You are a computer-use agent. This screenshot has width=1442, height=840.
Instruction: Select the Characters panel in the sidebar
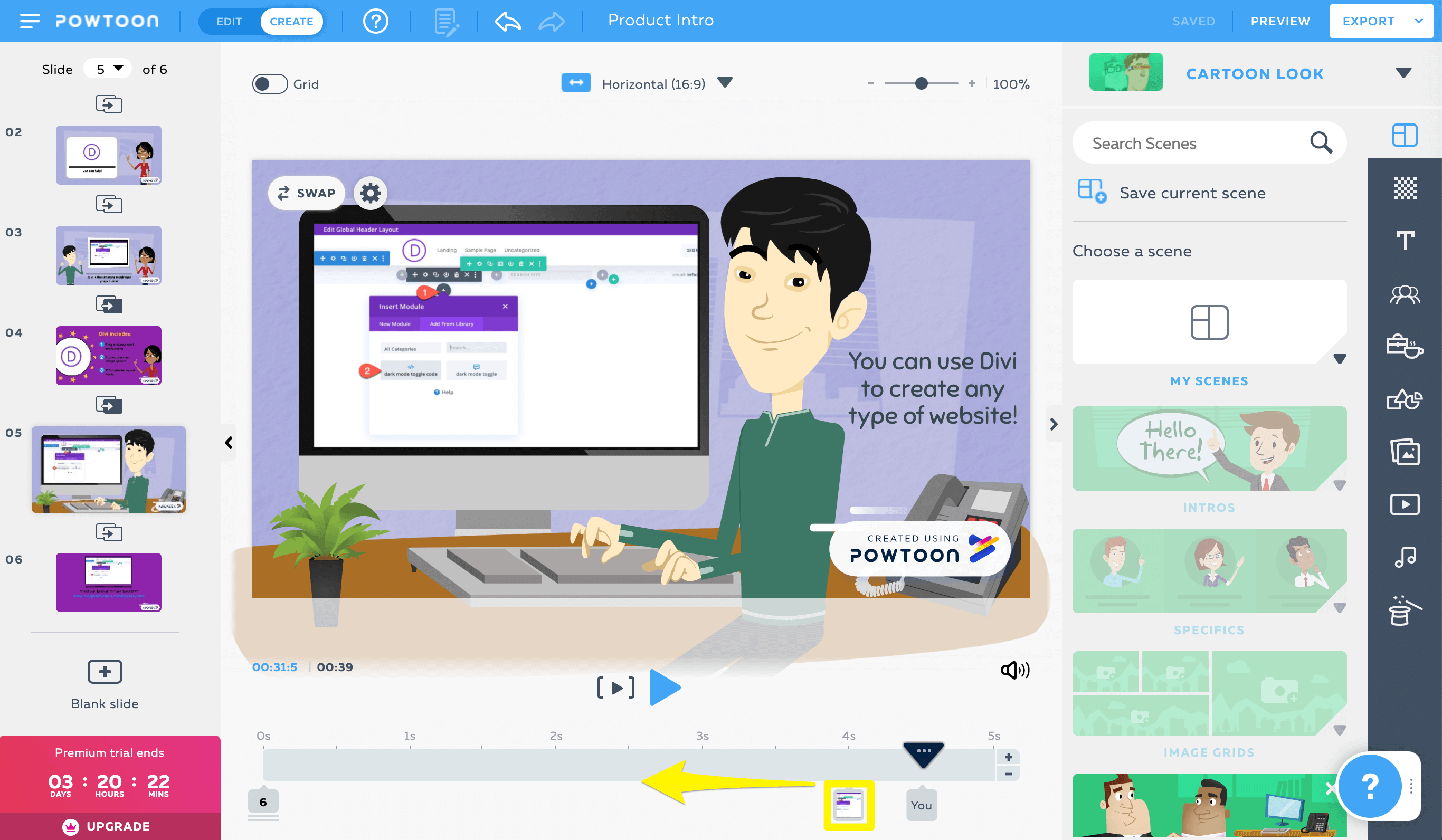tap(1406, 294)
